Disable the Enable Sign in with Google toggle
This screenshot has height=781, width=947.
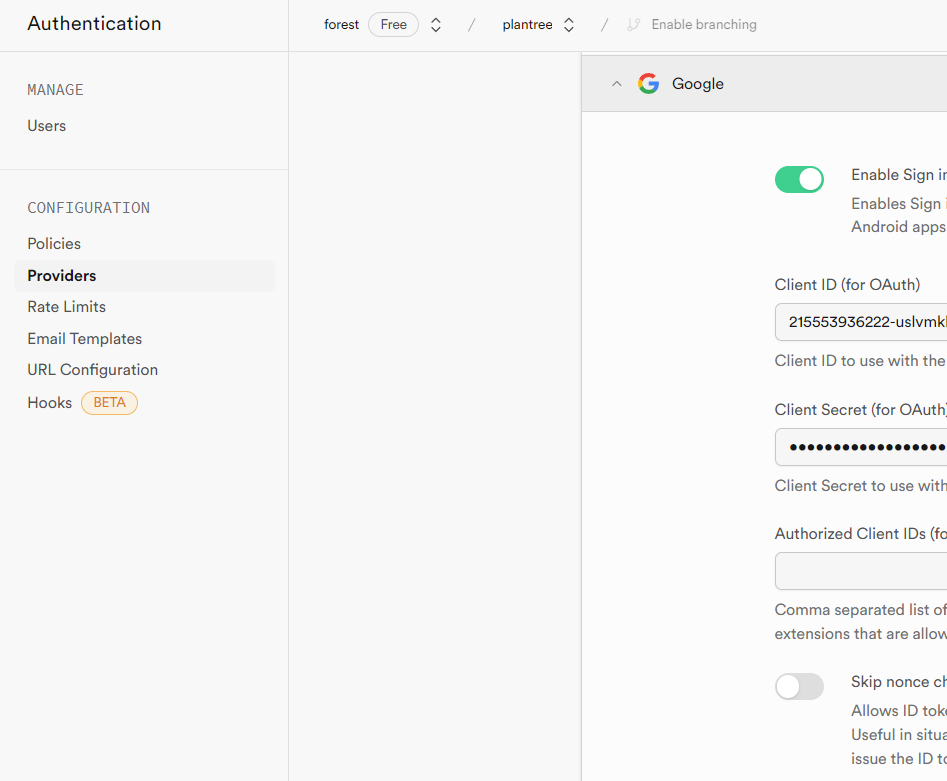pos(799,179)
